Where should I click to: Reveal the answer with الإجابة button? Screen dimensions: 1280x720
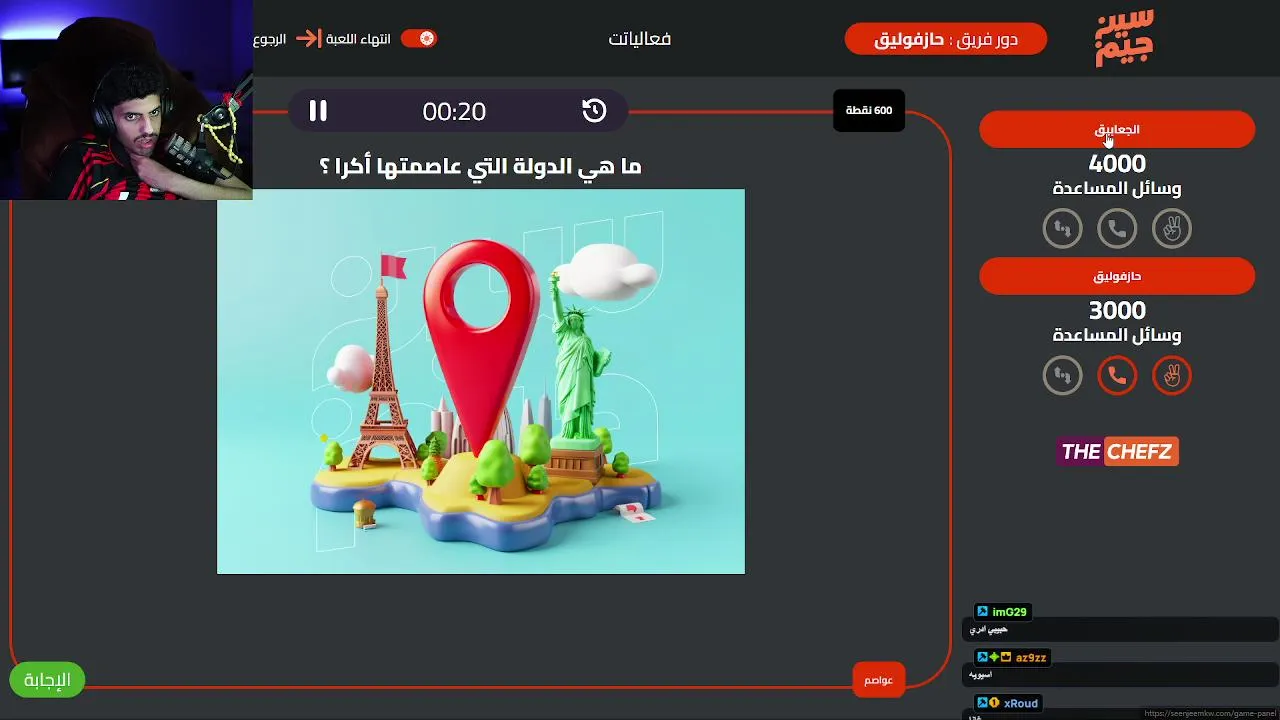pyautogui.click(x=47, y=680)
